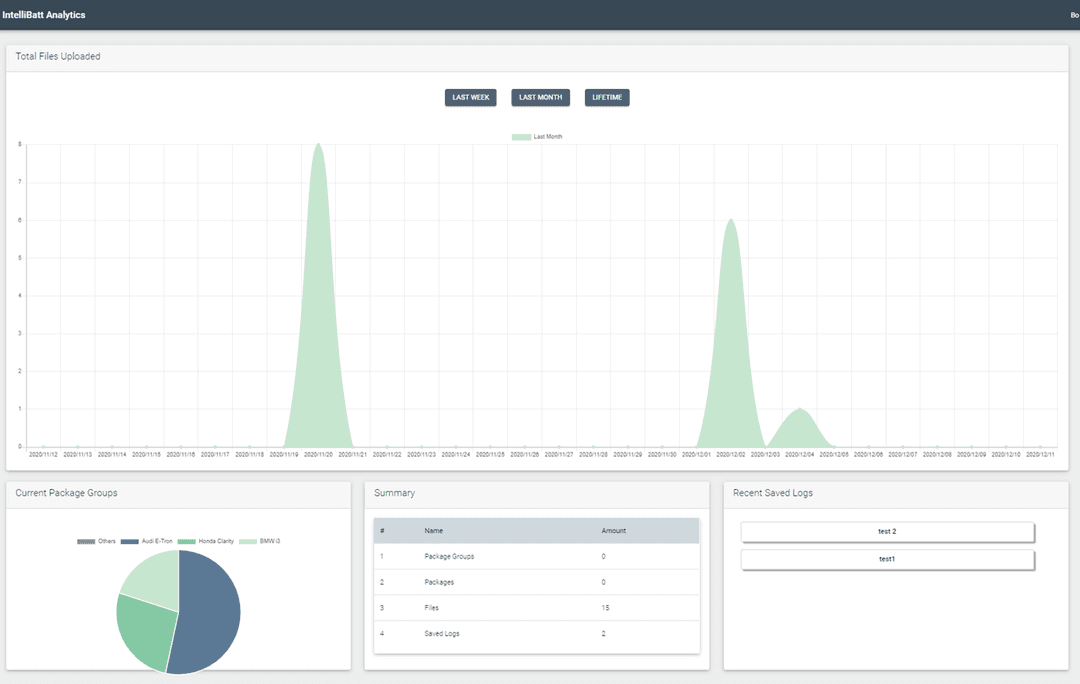Toggle the Honda Clarity legend swatch

[x=187, y=541]
